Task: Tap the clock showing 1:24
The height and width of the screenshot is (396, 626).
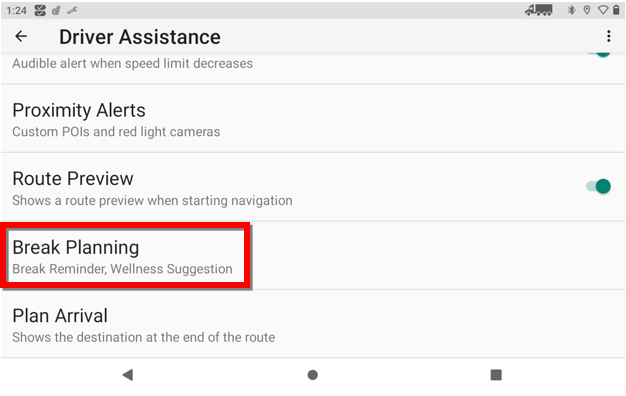Action: click(x=16, y=10)
